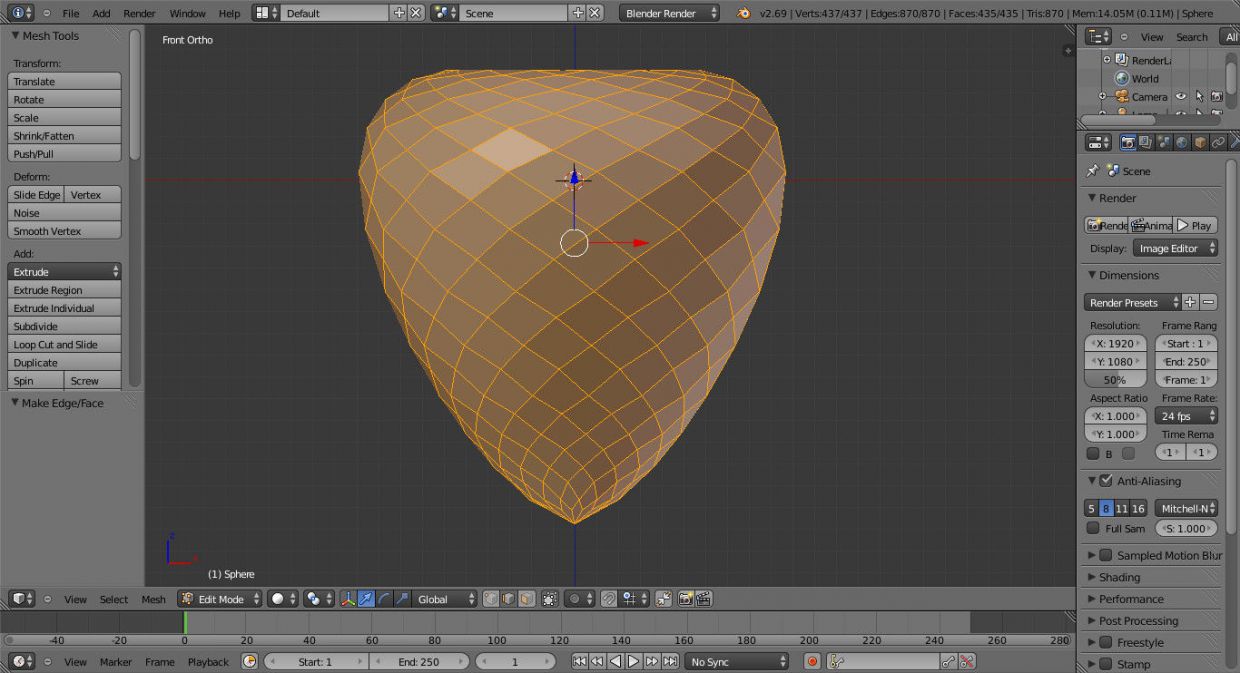1240x673 pixels.
Task: Click the Shrink/Fatten button
Action: click(x=65, y=136)
